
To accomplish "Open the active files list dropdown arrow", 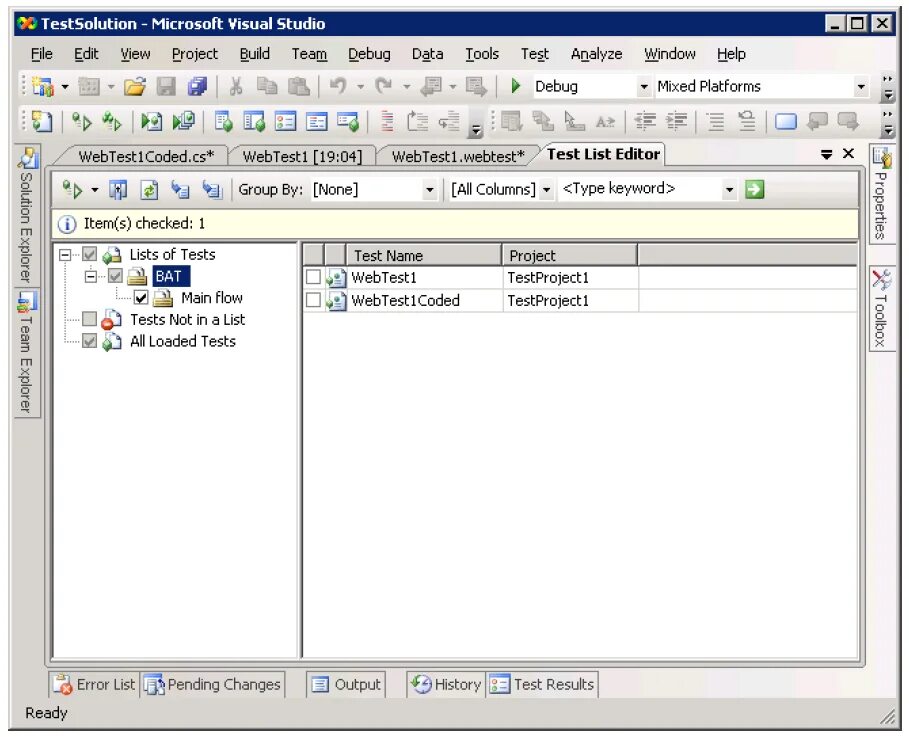I will click(827, 154).
